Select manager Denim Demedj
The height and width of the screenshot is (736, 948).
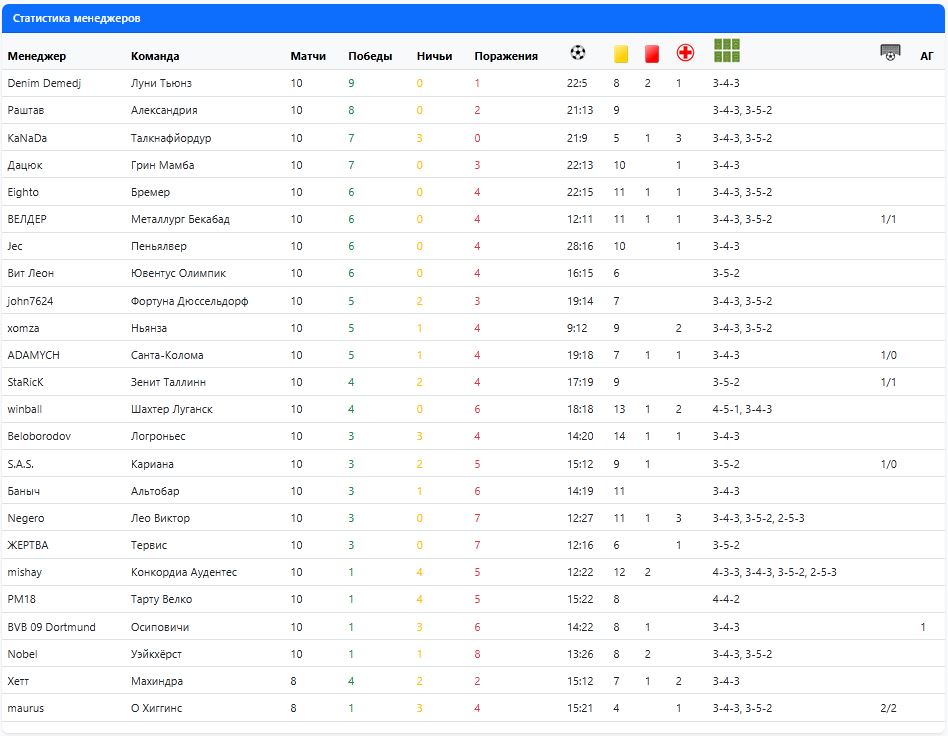[44, 83]
